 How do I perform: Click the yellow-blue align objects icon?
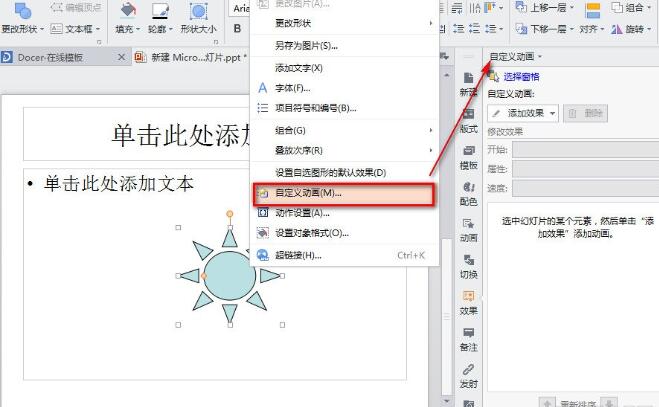(593, 11)
